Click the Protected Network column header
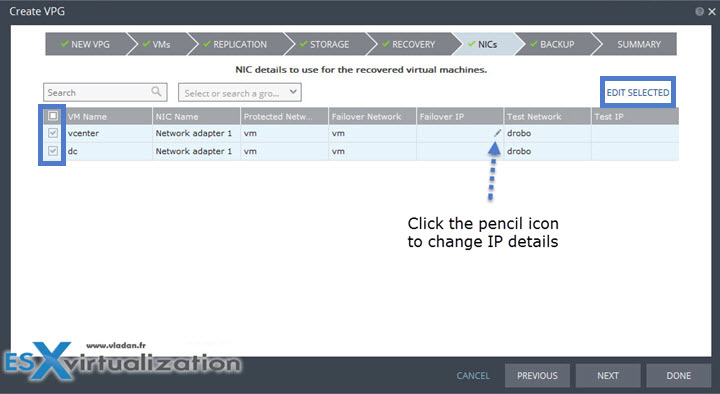Viewport: 720px width, 394px height. pyautogui.click(x=284, y=117)
